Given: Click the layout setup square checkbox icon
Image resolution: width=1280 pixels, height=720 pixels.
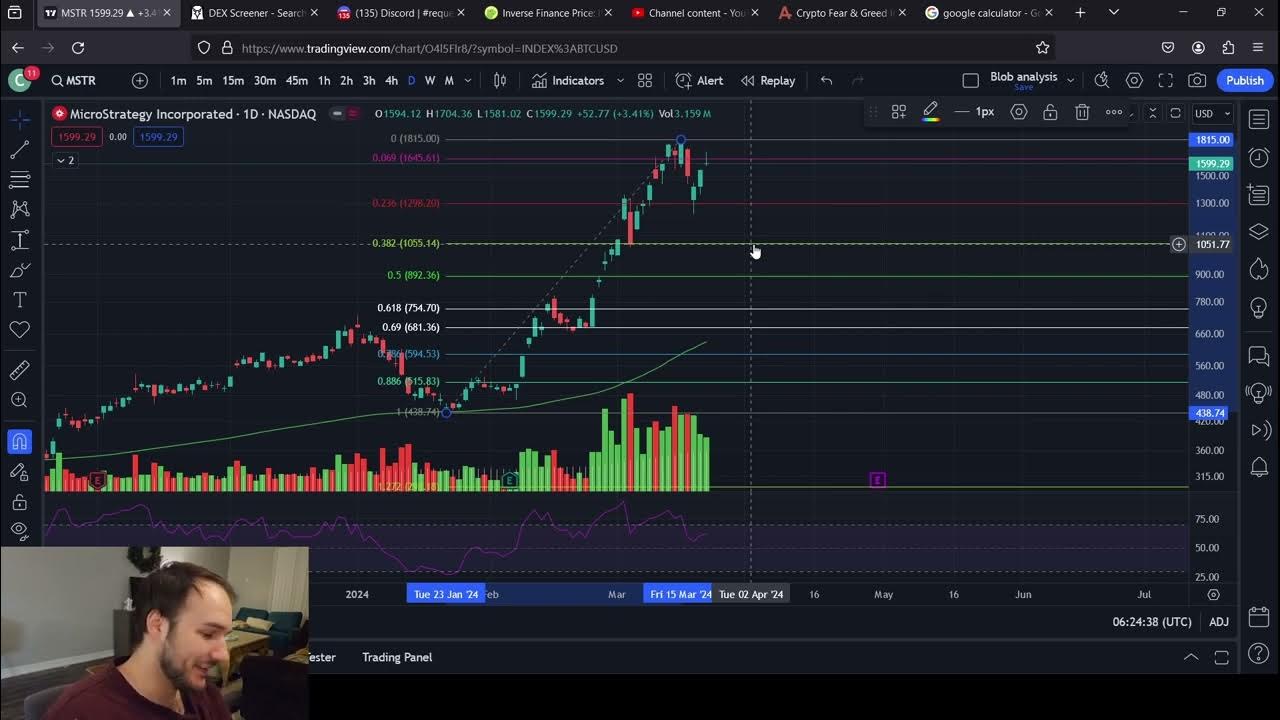Looking at the screenshot, I should (970, 81).
